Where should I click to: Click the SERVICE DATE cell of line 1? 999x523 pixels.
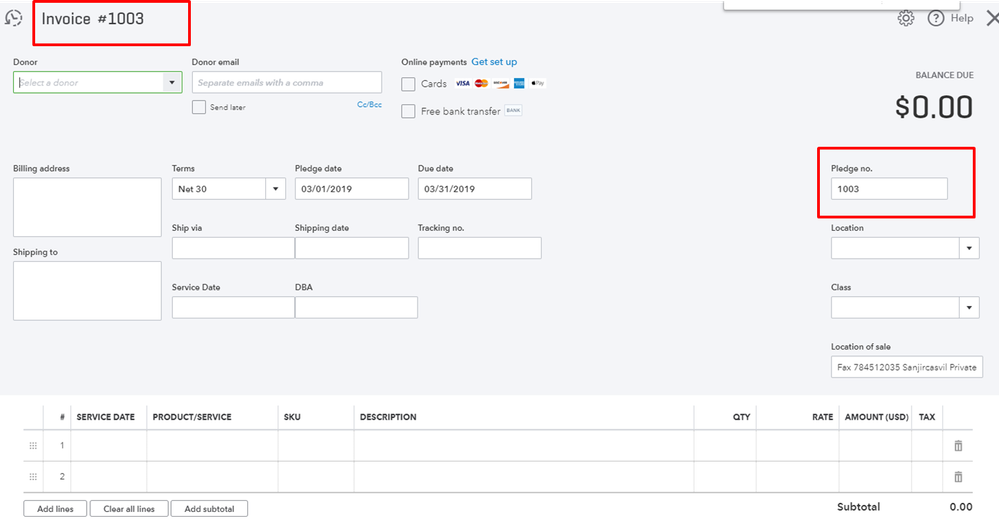click(108, 445)
